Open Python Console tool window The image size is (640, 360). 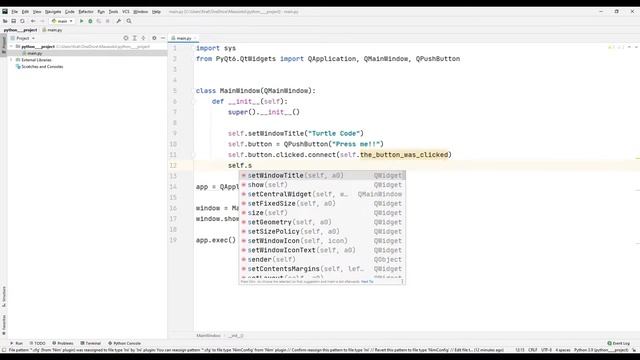tap(124, 343)
